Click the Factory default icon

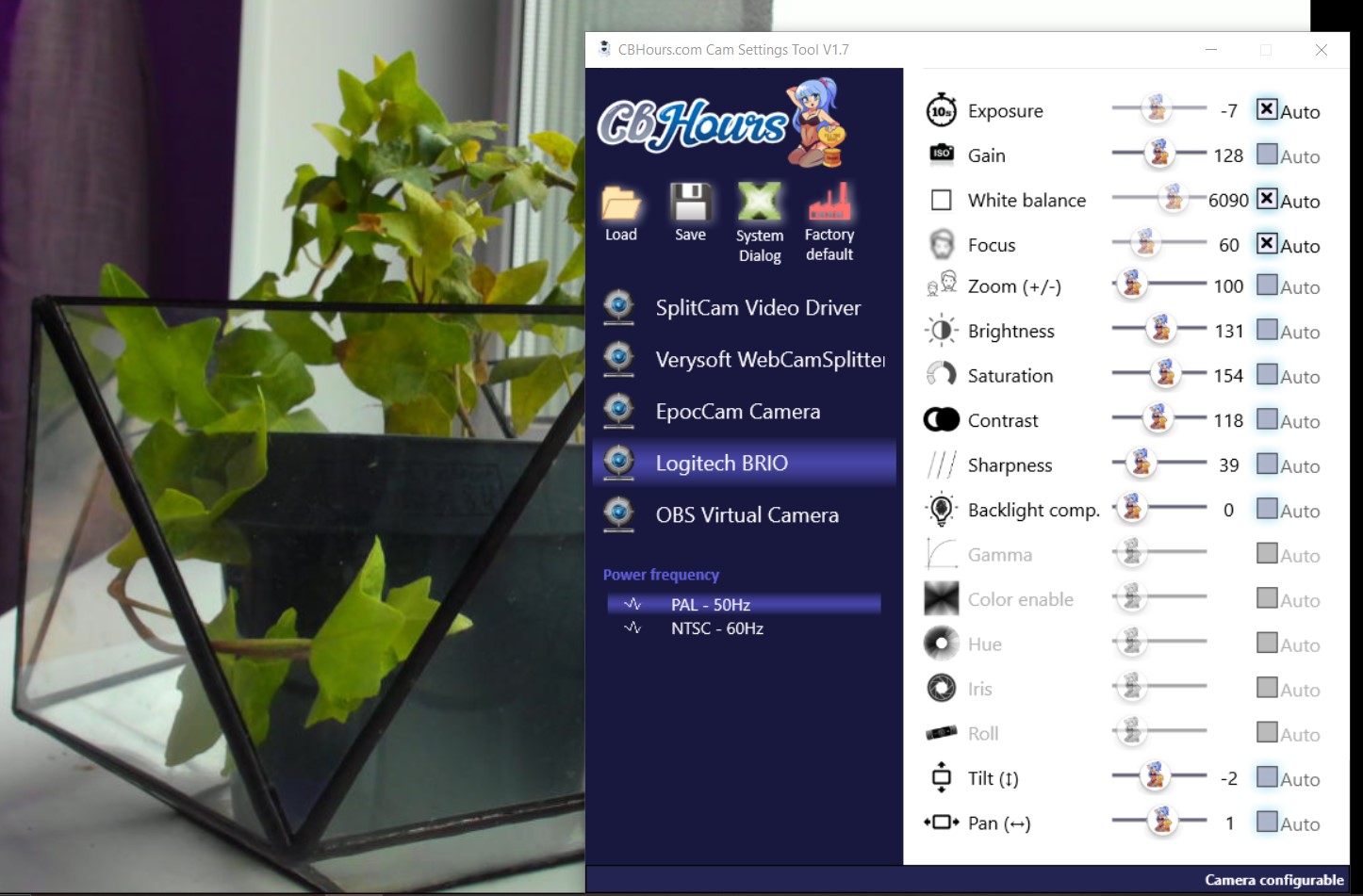(829, 202)
